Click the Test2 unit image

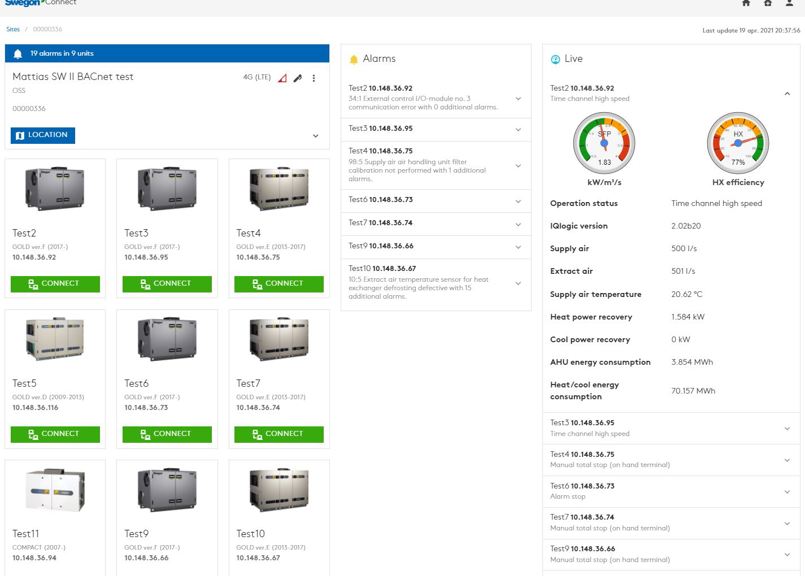point(55,188)
